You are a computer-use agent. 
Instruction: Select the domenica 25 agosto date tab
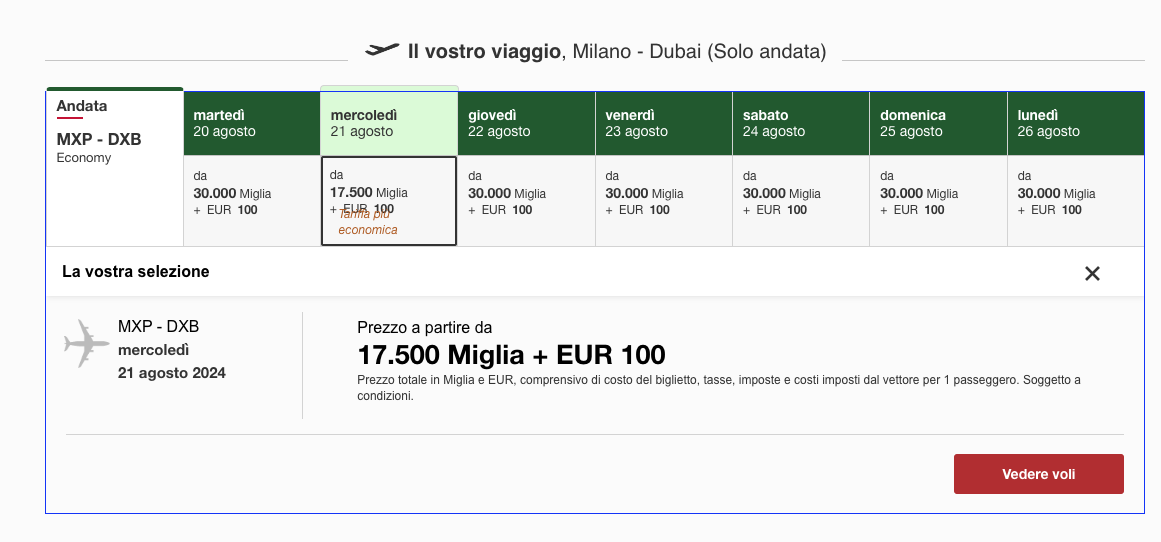click(x=938, y=124)
